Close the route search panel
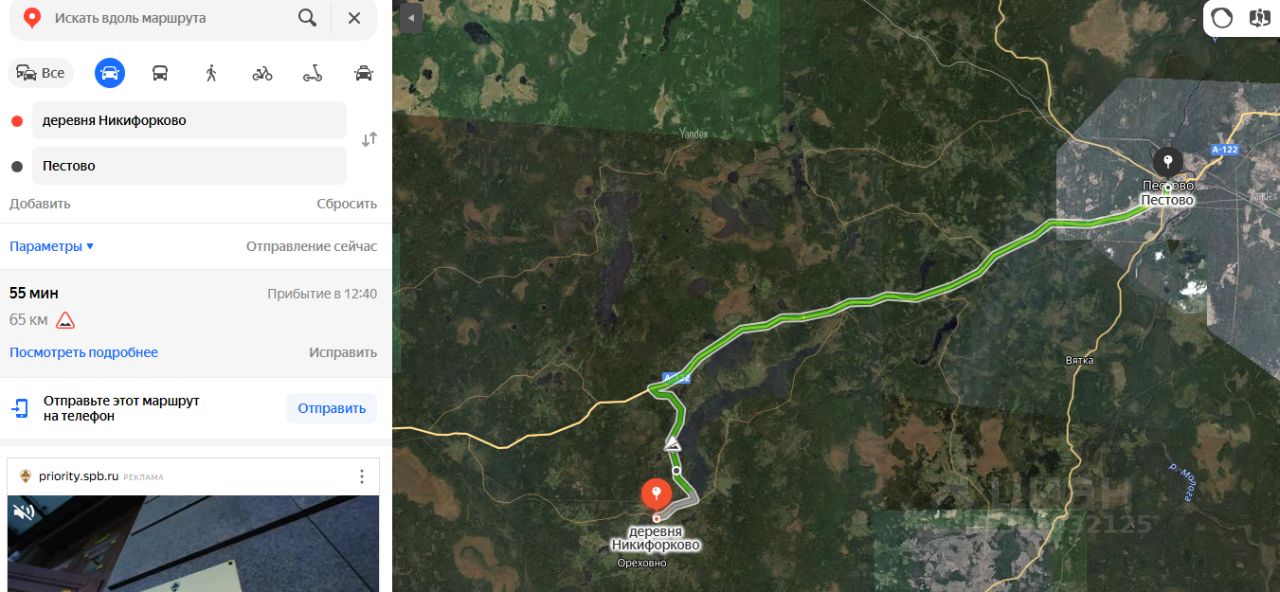This screenshot has height=592, width=1280. [354, 18]
